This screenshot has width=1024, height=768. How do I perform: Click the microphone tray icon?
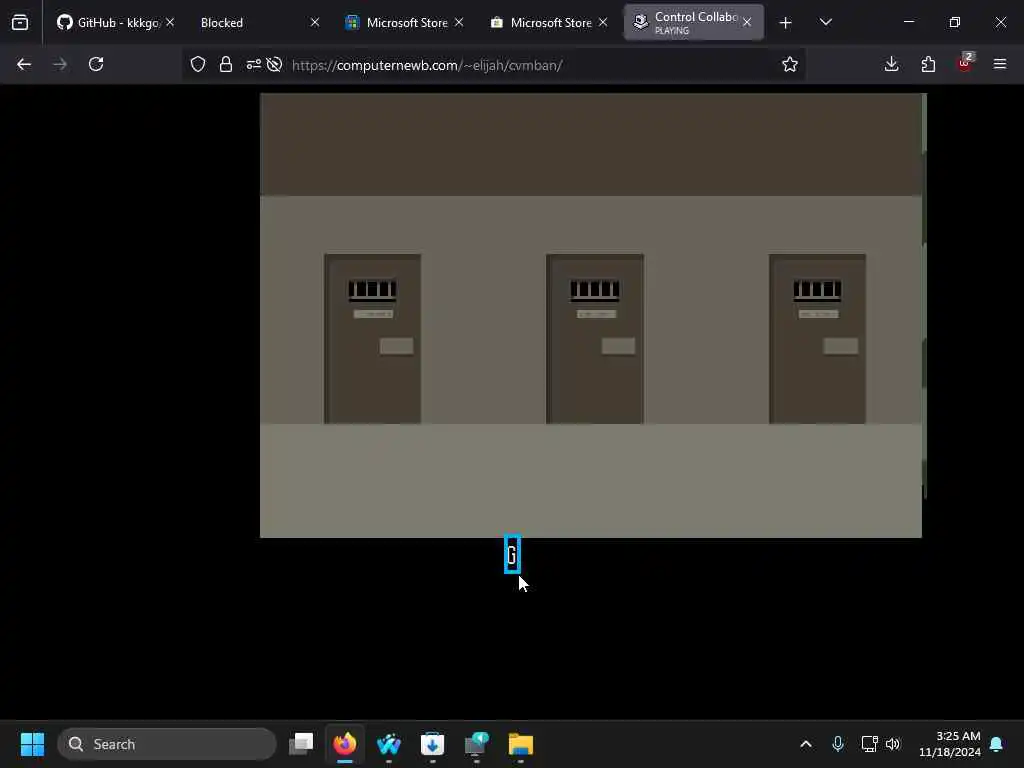(838, 744)
